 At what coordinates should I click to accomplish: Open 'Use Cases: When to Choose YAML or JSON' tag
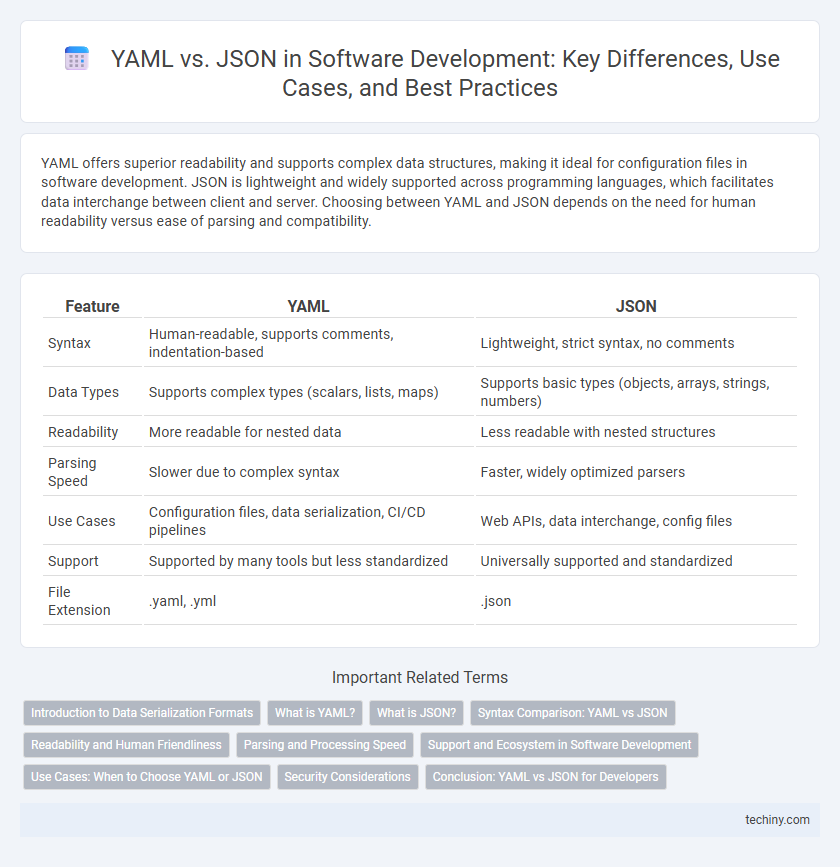point(147,777)
